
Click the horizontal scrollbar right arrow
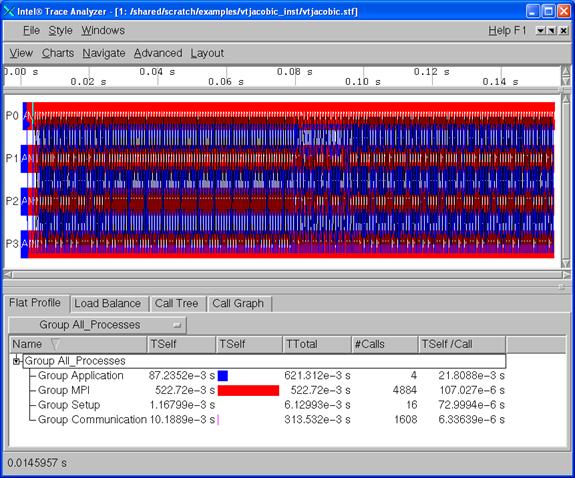coord(566,274)
